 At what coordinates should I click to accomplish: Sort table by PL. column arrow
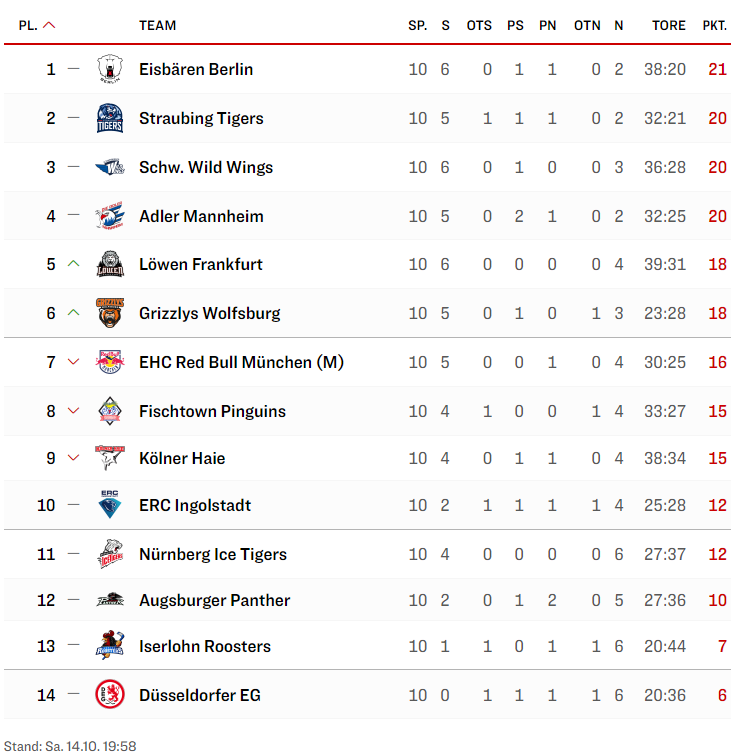(x=49, y=26)
